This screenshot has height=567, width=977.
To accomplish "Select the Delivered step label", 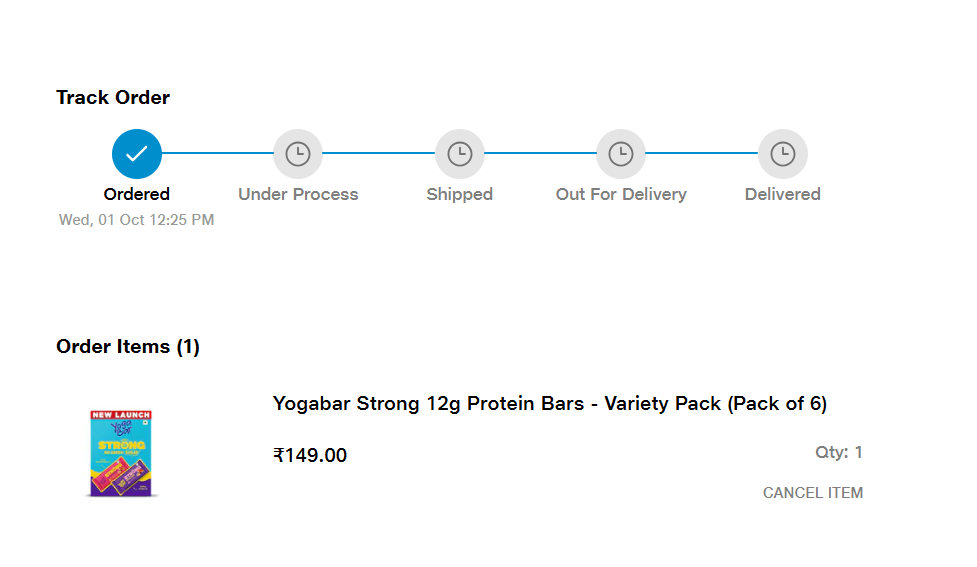I will [783, 194].
